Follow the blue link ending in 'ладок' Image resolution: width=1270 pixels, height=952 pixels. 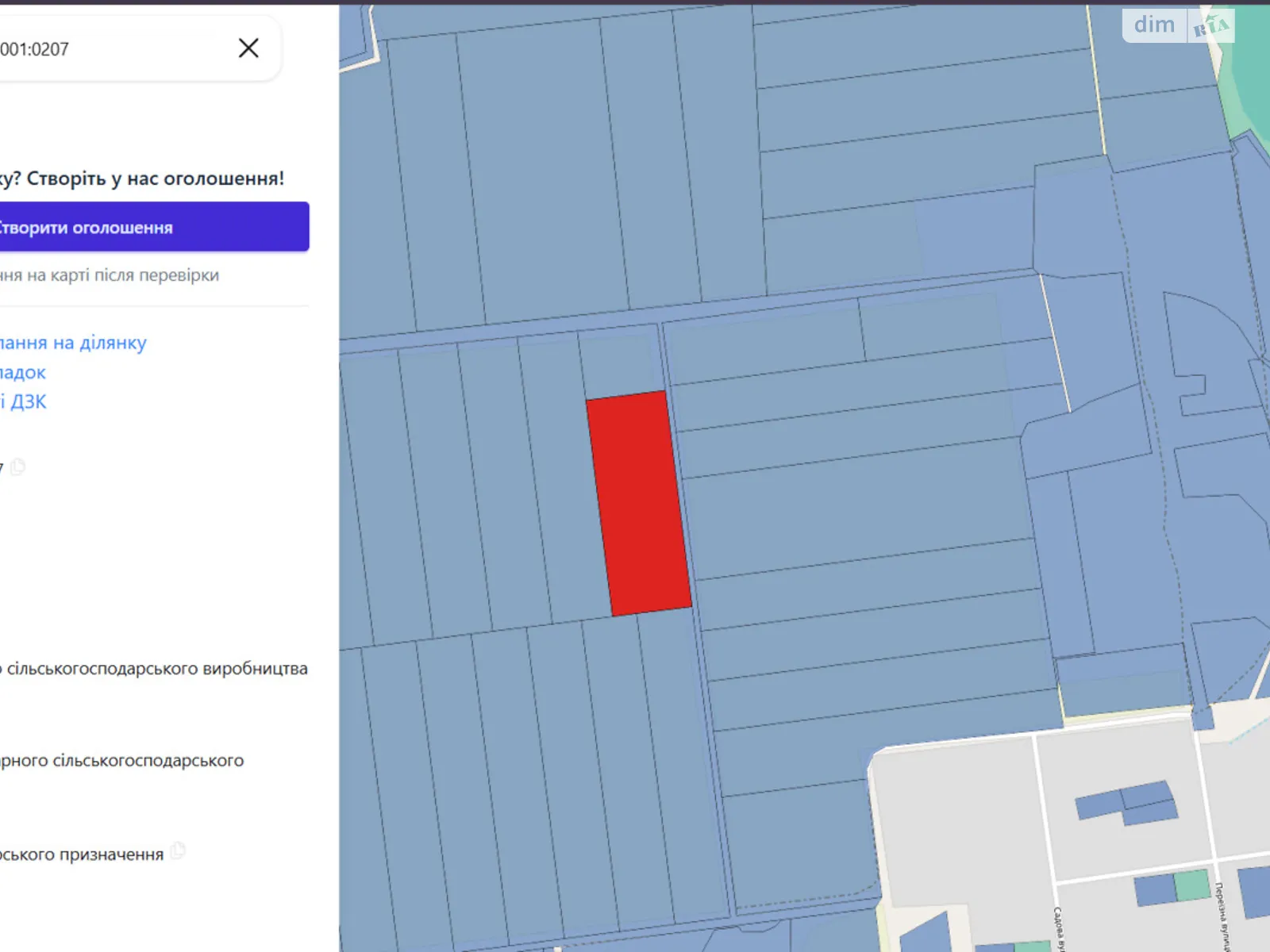point(23,372)
